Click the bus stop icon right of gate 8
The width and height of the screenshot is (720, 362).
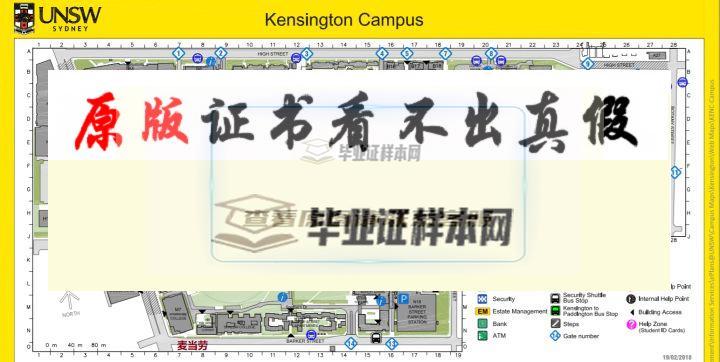click(501, 61)
